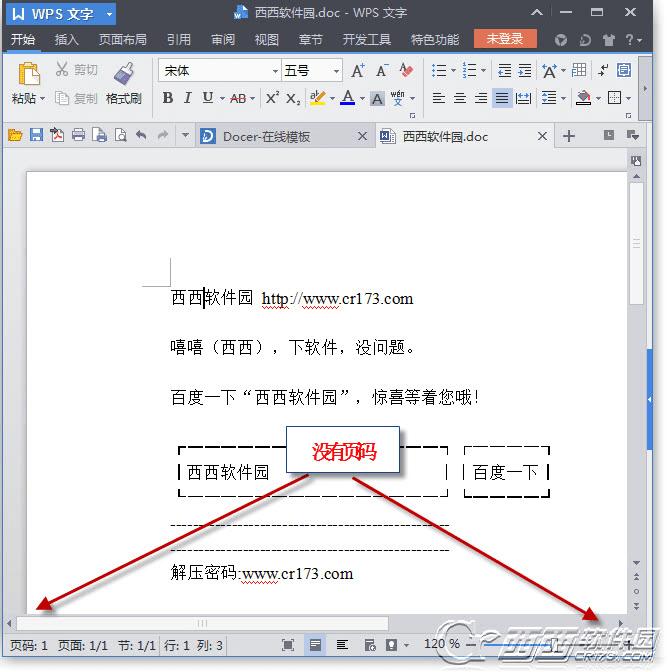Add new document tab with plus
The width and height of the screenshot is (668, 672).
pos(569,136)
